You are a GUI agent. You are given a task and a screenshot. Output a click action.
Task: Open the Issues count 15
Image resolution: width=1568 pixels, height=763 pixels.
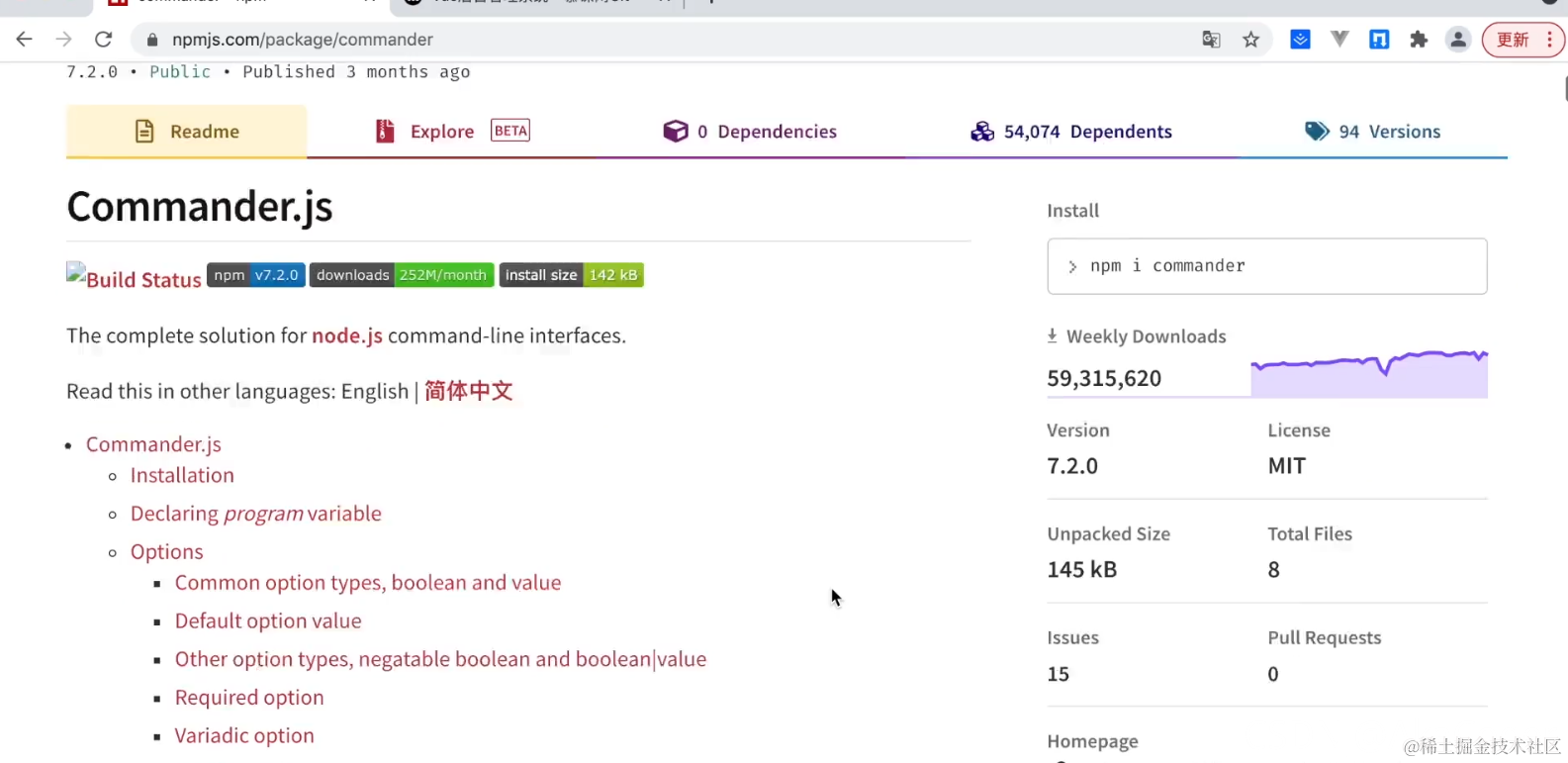[1059, 674]
